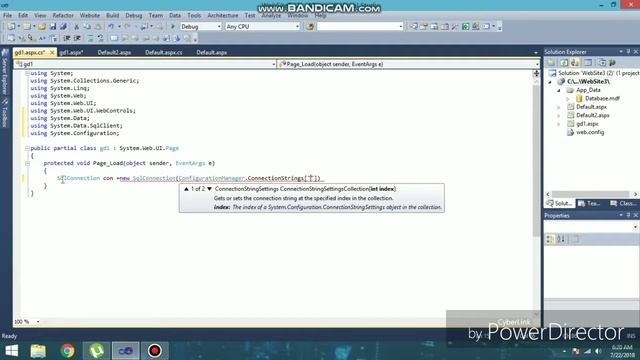Click the Refresh icon in Solution Explorer toolbar
Image resolution: width=640 pixels, height=360 pixels.
click(564, 62)
